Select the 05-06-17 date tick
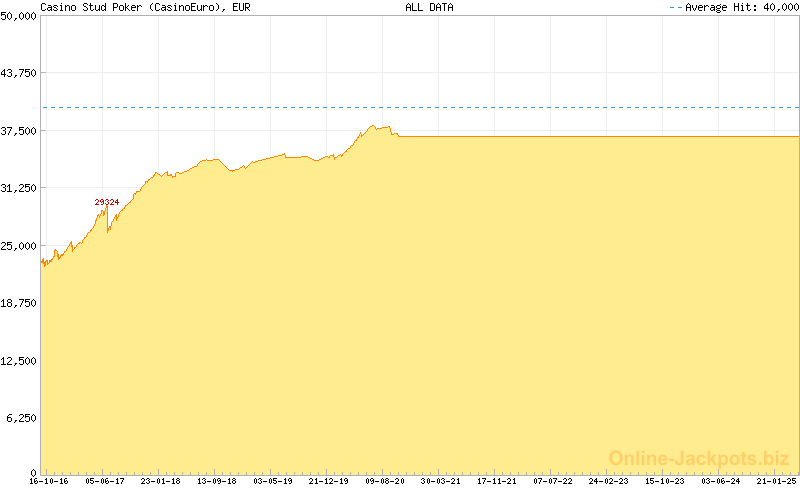The image size is (800, 490). [x=104, y=481]
